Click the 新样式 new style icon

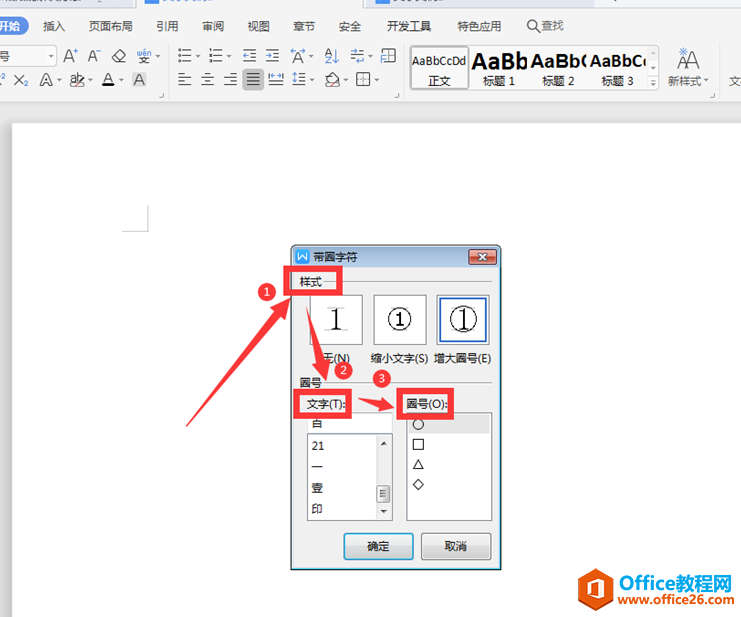(x=688, y=68)
